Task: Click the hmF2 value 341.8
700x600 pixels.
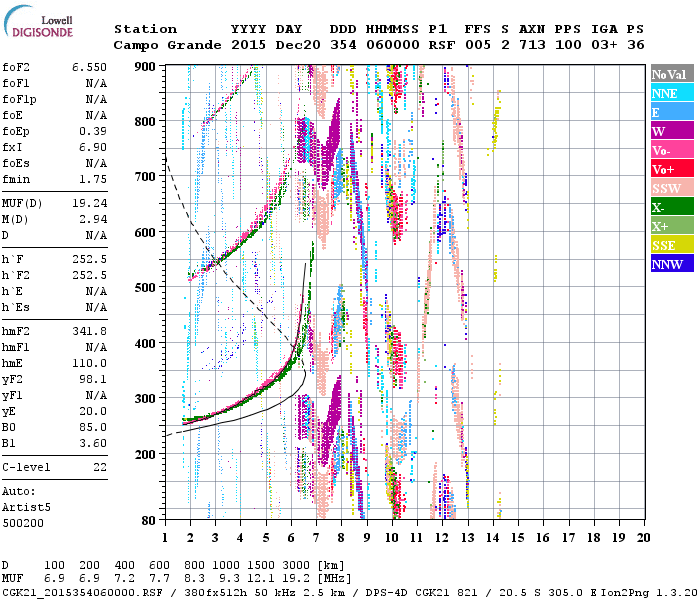Action: (89, 331)
